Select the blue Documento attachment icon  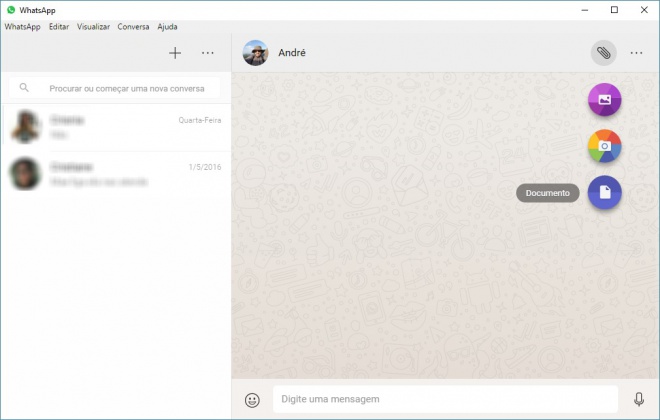[604, 192]
